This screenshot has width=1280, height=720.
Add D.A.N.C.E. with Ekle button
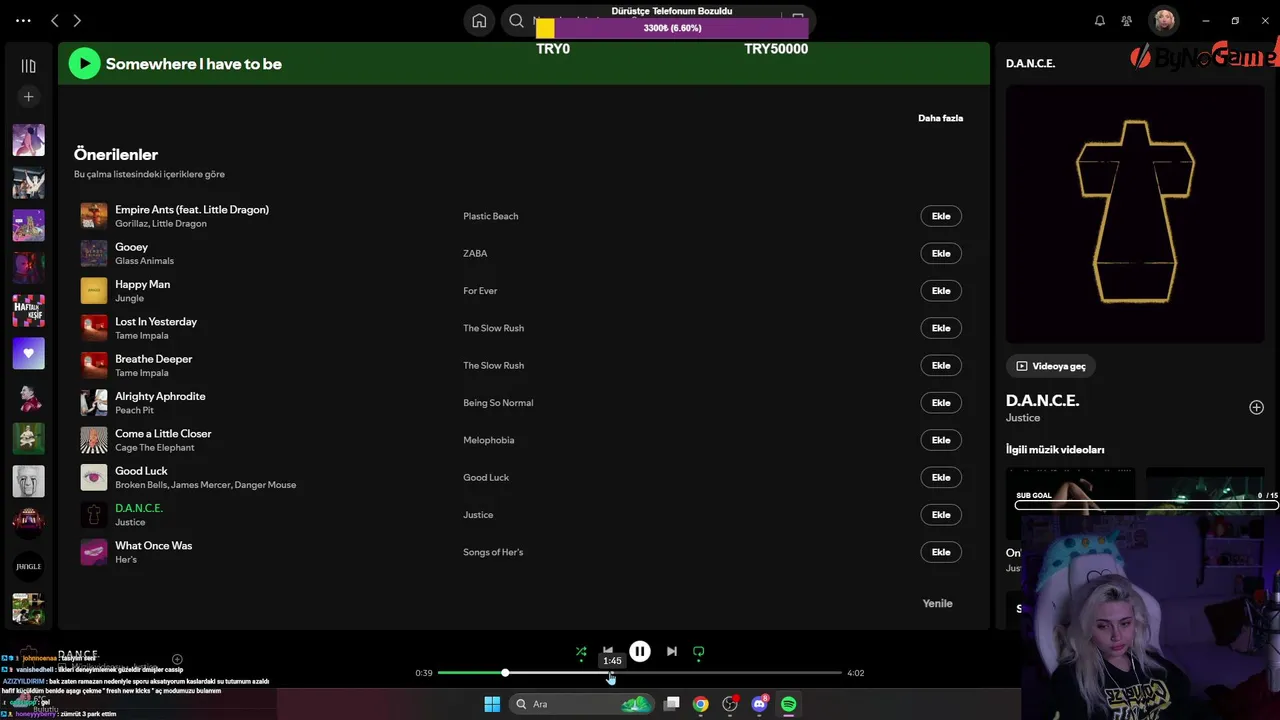(x=941, y=515)
